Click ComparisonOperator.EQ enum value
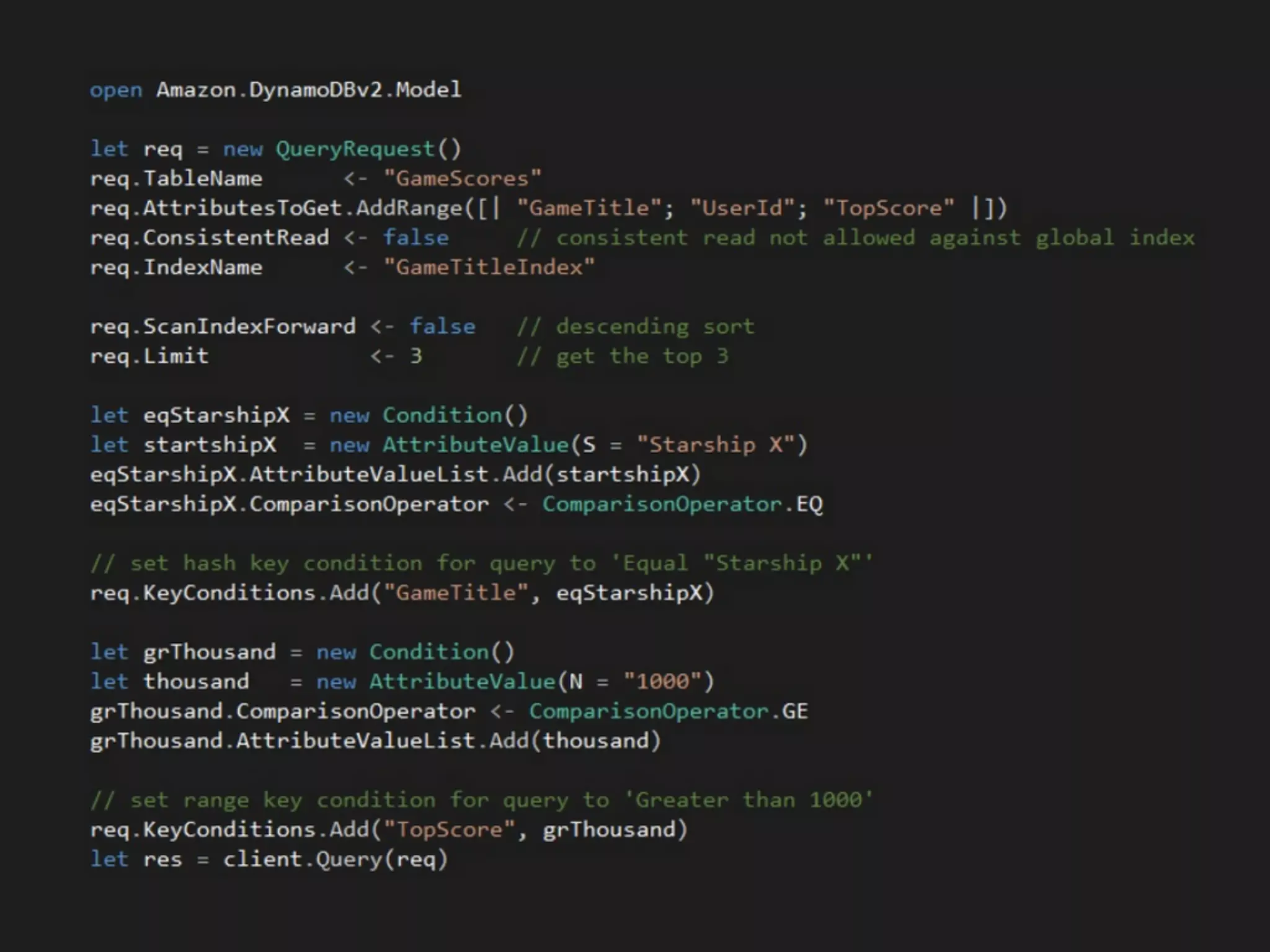 tap(683, 505)
